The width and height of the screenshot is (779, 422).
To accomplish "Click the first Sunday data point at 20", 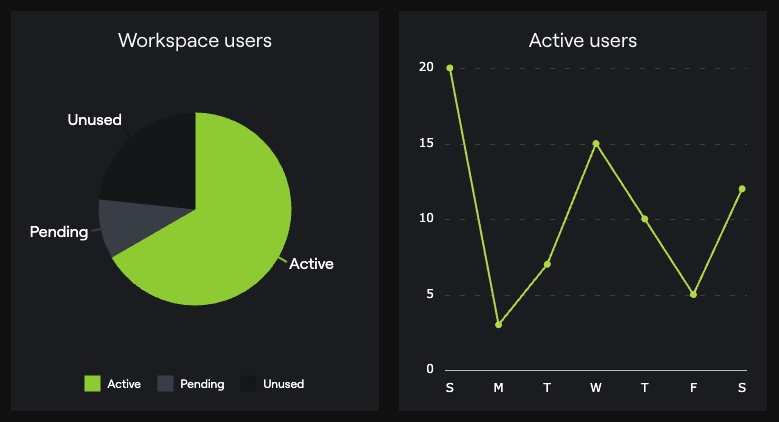I will click(450, 68).
